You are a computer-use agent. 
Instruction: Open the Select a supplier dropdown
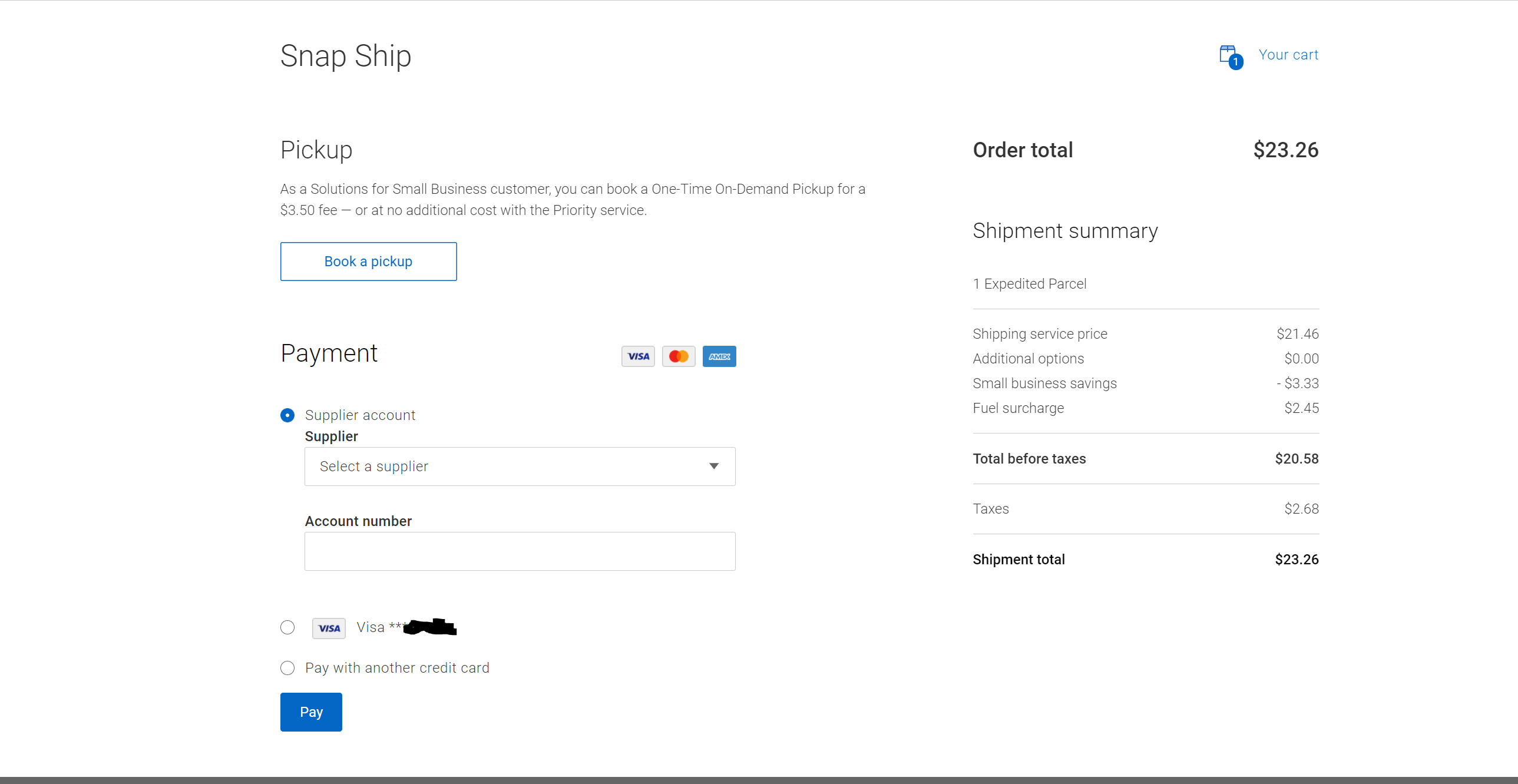[519, 467]
